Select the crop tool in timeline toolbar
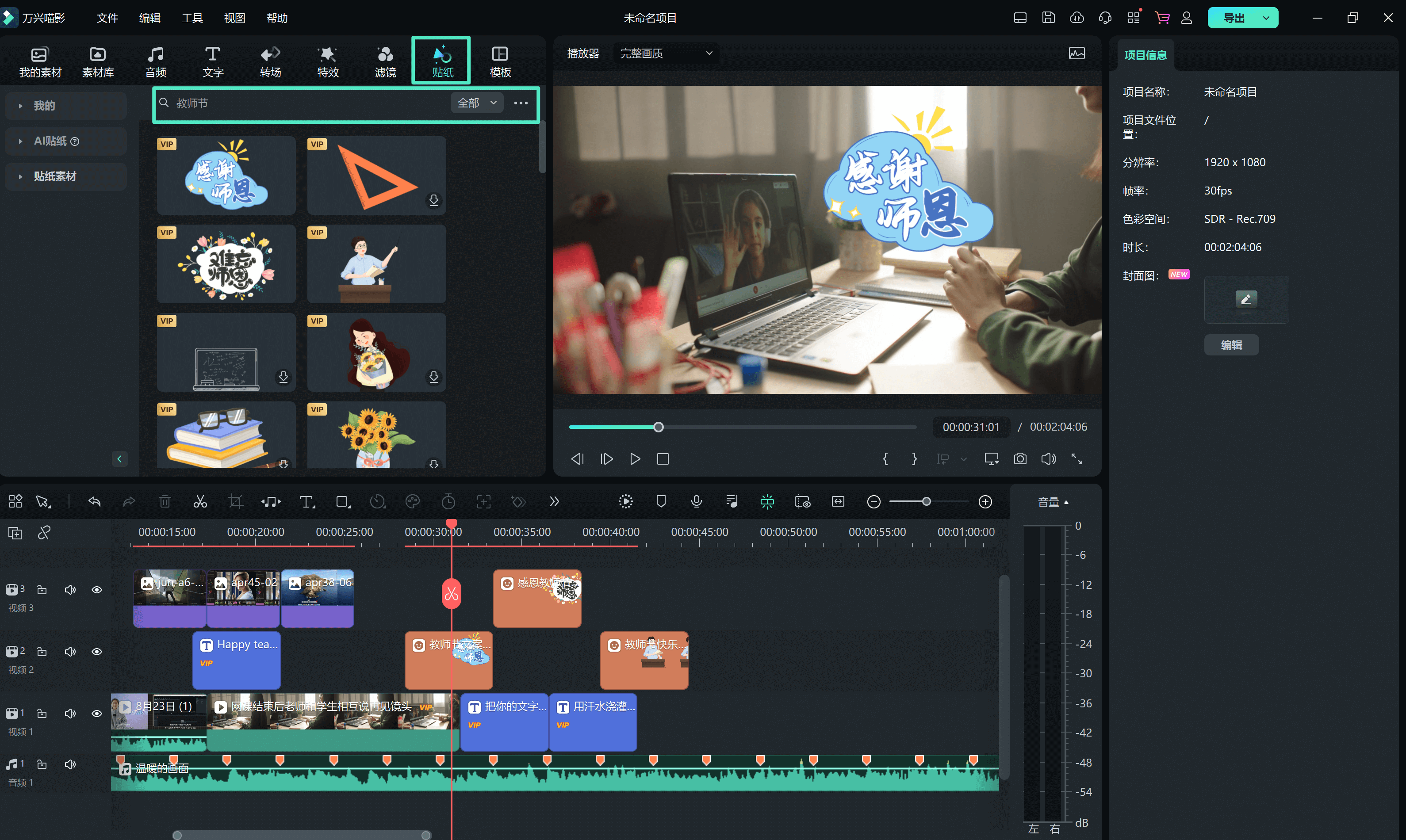The width and height of the screenshot is (1406, 840). [x=235, y=501]
